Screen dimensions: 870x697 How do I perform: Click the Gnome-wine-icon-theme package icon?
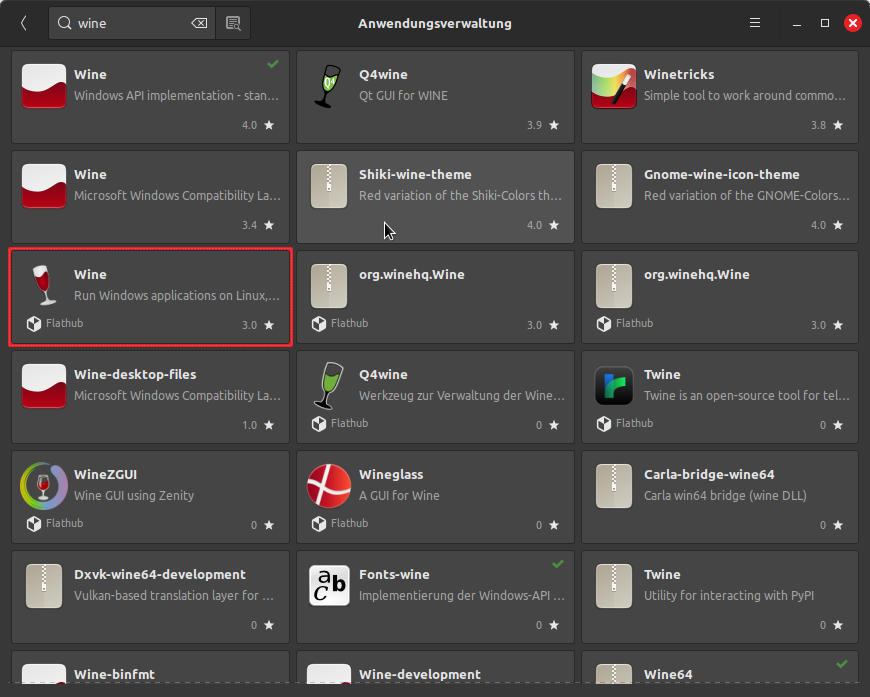click(614, 186)
